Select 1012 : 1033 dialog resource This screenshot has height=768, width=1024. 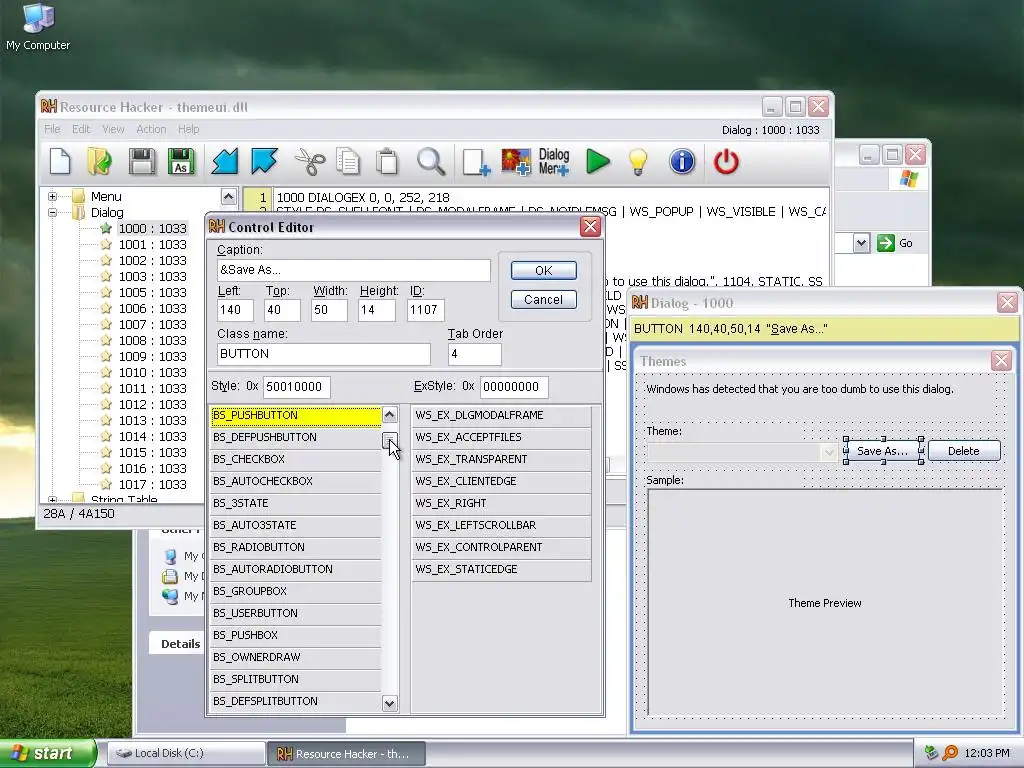(152, 404)
